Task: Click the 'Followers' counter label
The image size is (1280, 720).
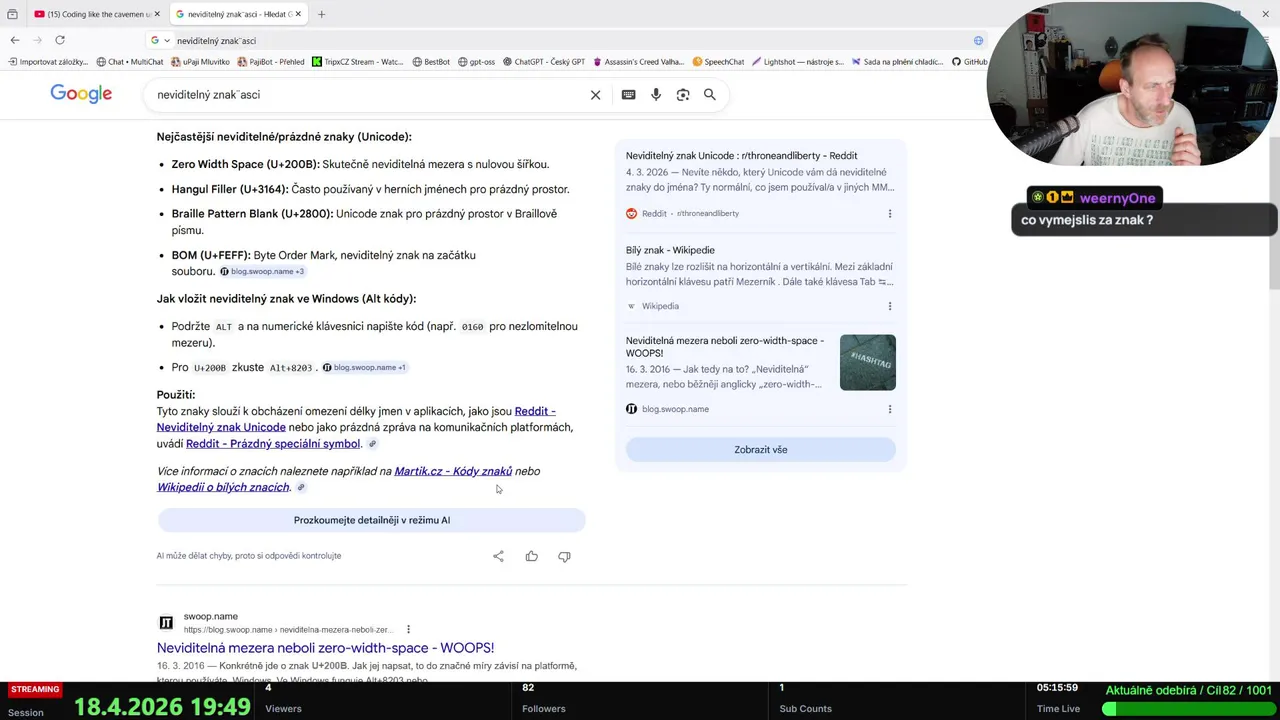Action: point(544,709)
